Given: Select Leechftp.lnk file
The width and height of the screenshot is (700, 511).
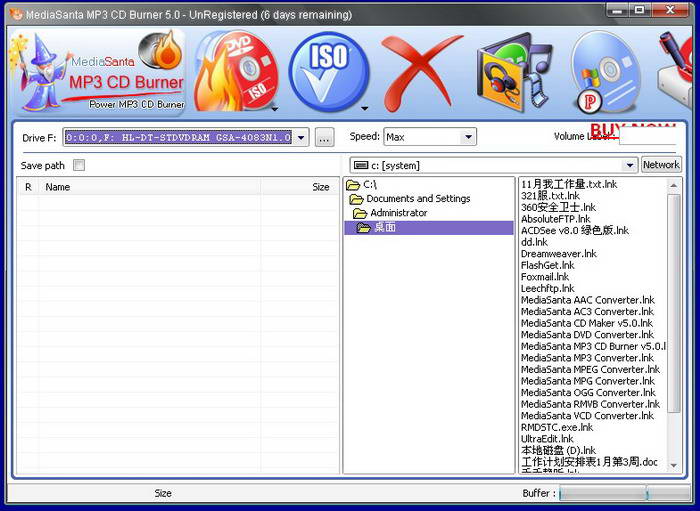Looking at the screenshot, I should coord(547,289).
